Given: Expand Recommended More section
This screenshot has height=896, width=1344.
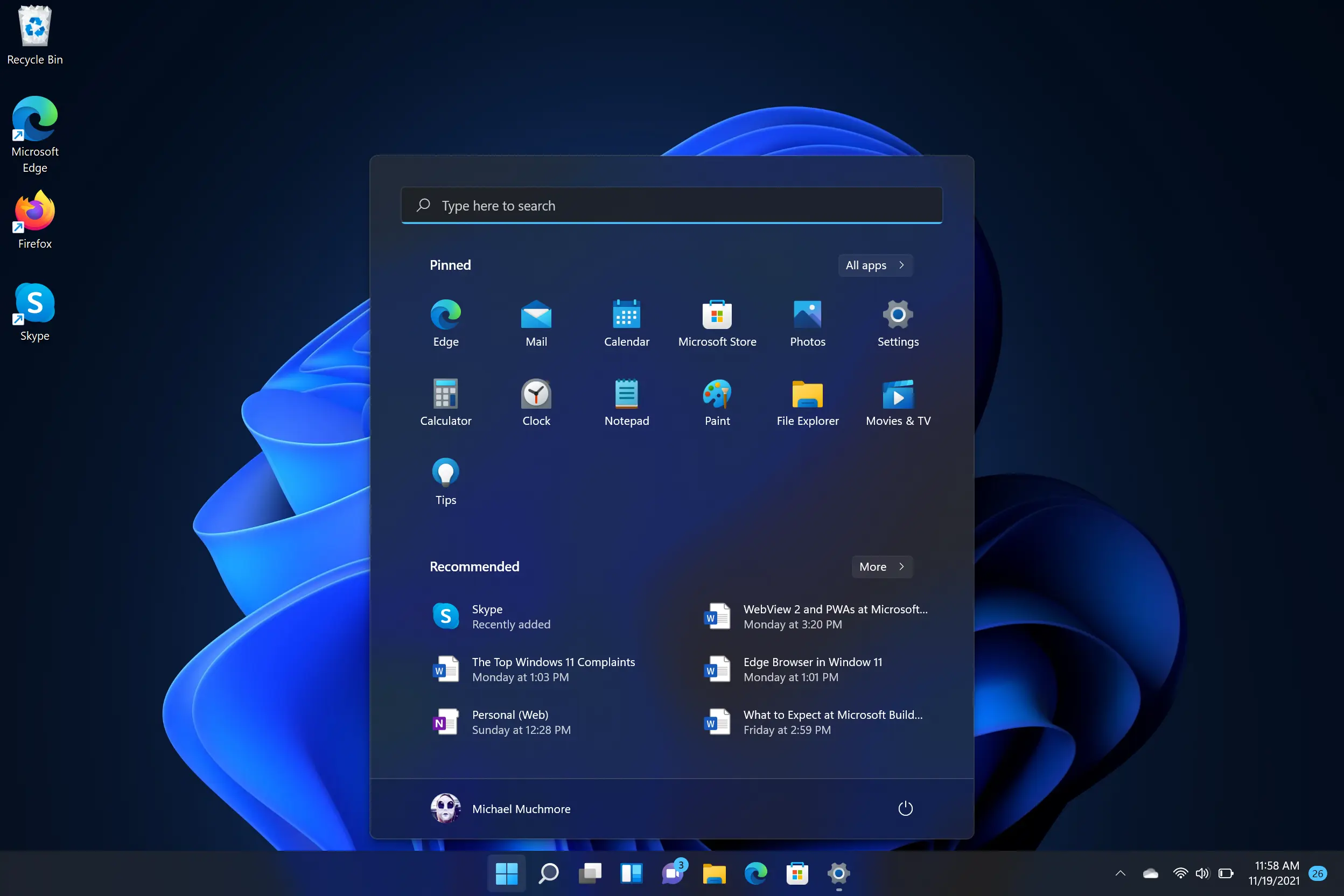Looking at the screenshot, I should [x=882, y=566].
